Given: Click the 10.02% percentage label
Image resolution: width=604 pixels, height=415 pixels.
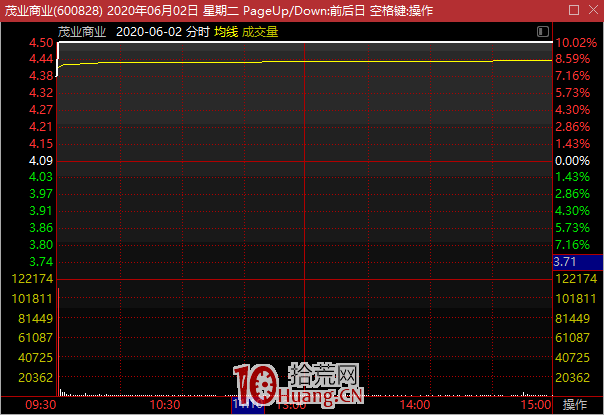Looking at the screenshot, I should point(576,43).
